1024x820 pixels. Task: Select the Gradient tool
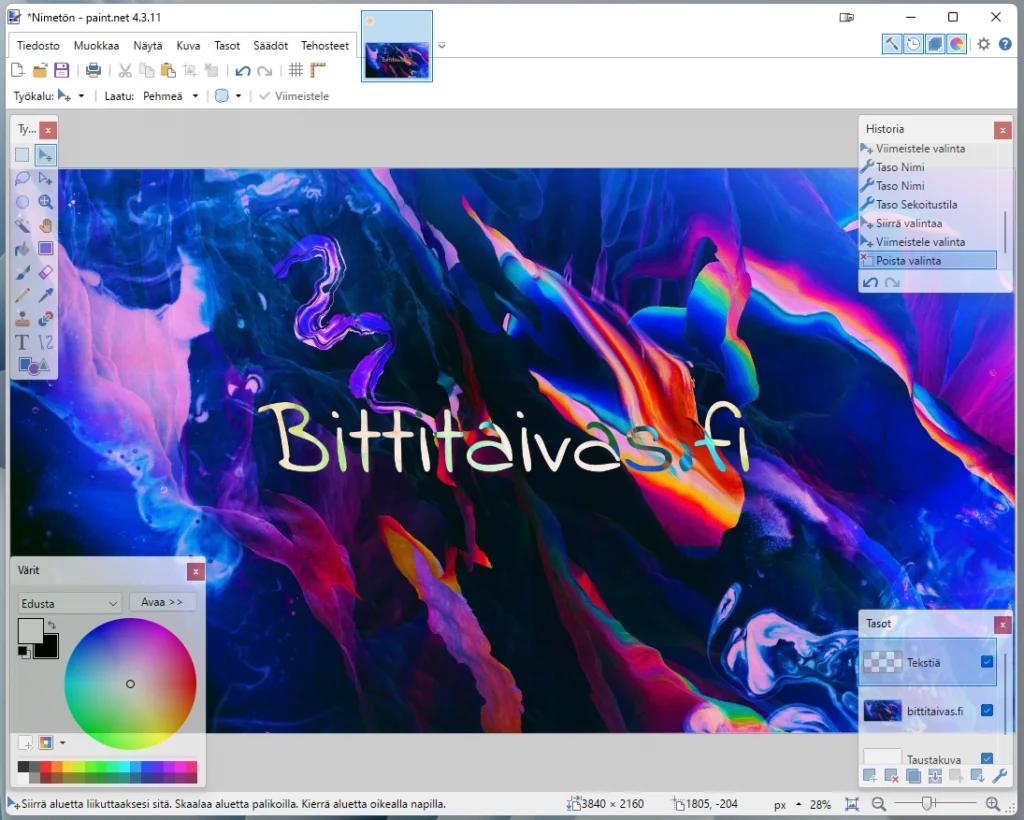coord(46,249)
